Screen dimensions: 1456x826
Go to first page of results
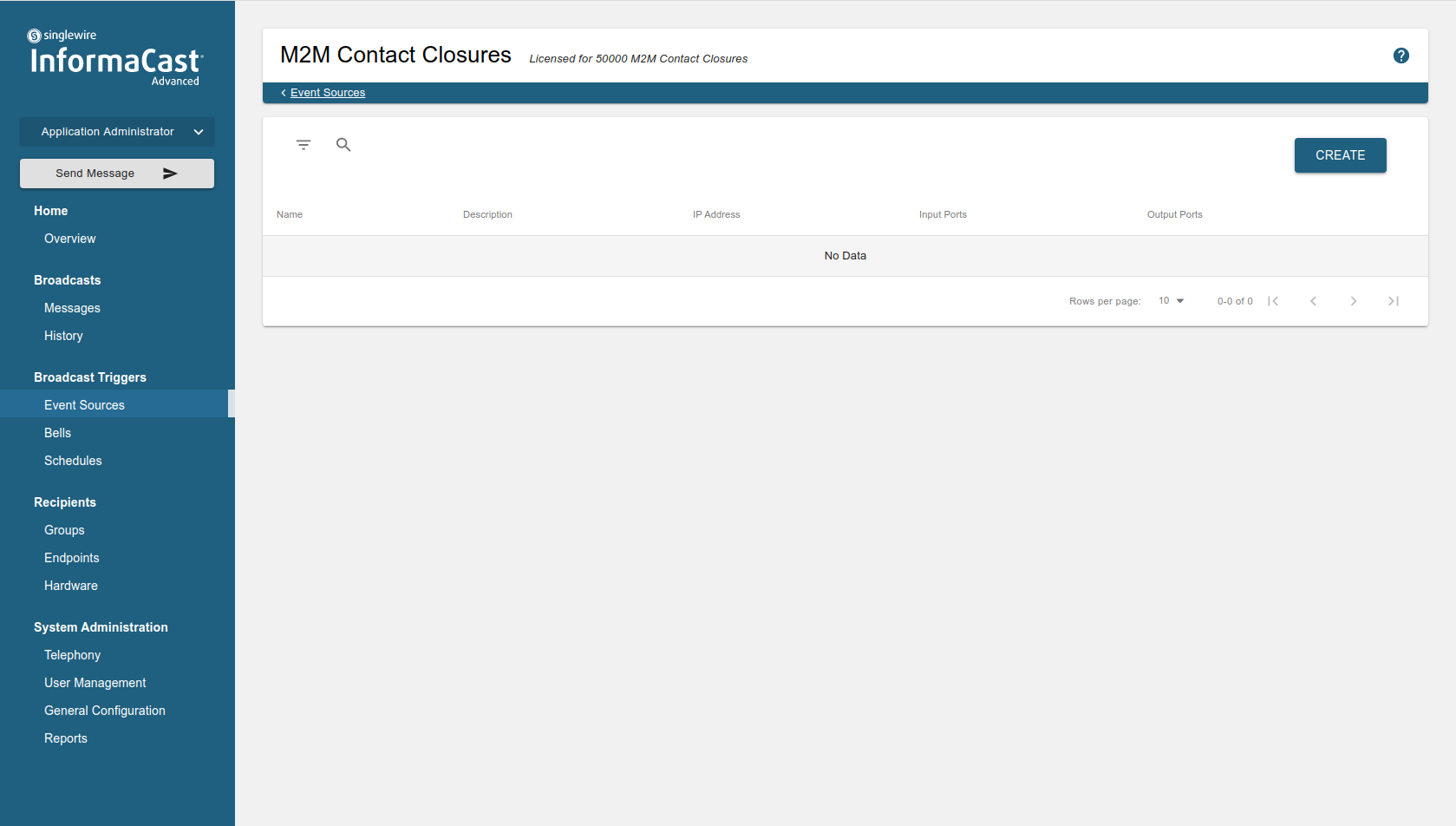[1273, 301]
